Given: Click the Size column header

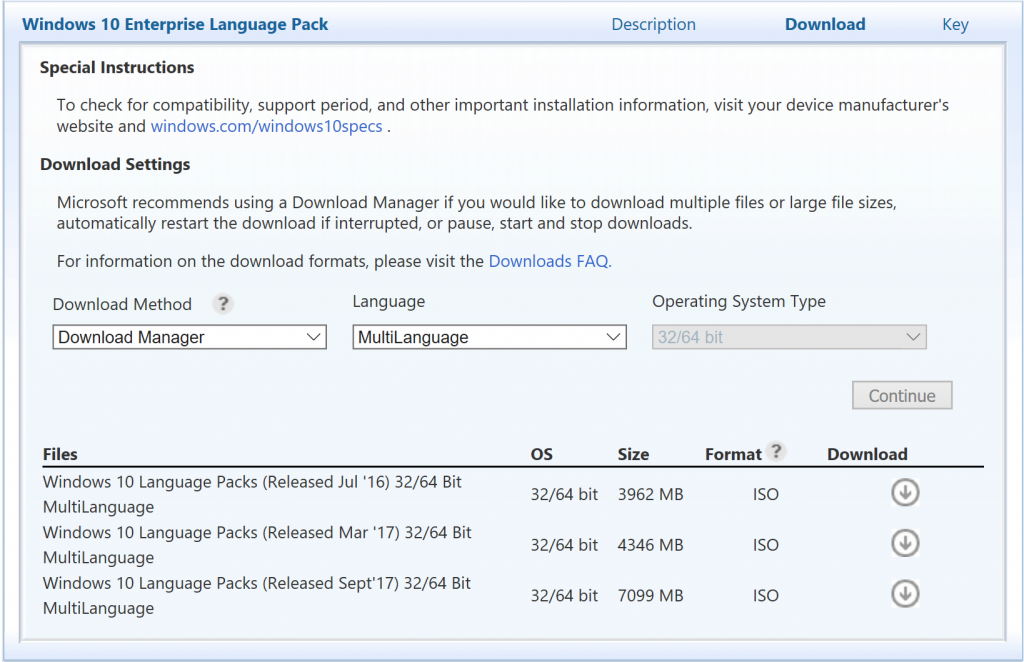Looking at the screenshot, I should click(x=633, y=455).
